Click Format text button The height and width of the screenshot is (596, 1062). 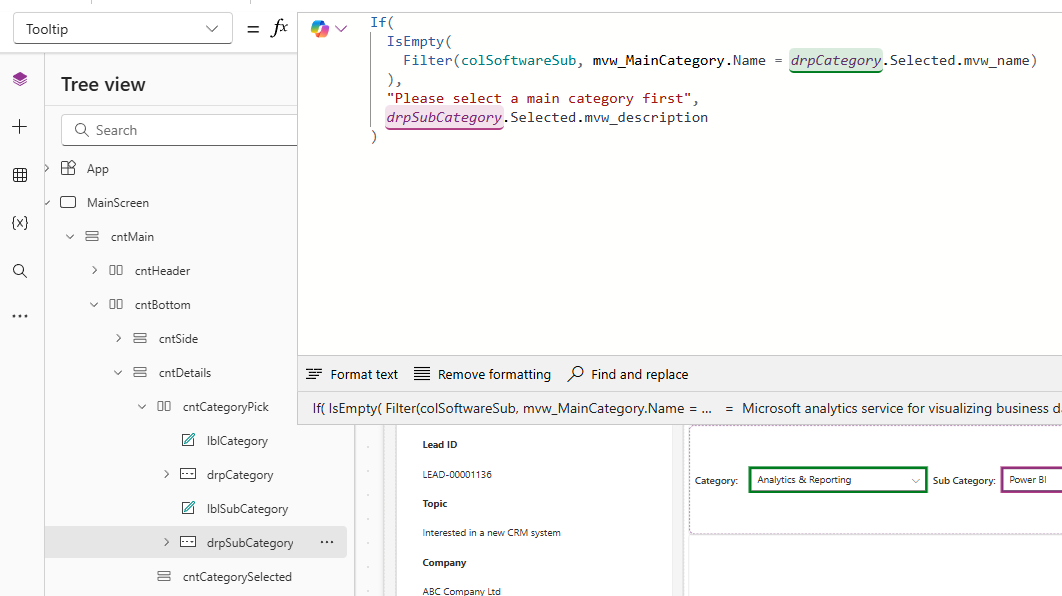(352, 374)
